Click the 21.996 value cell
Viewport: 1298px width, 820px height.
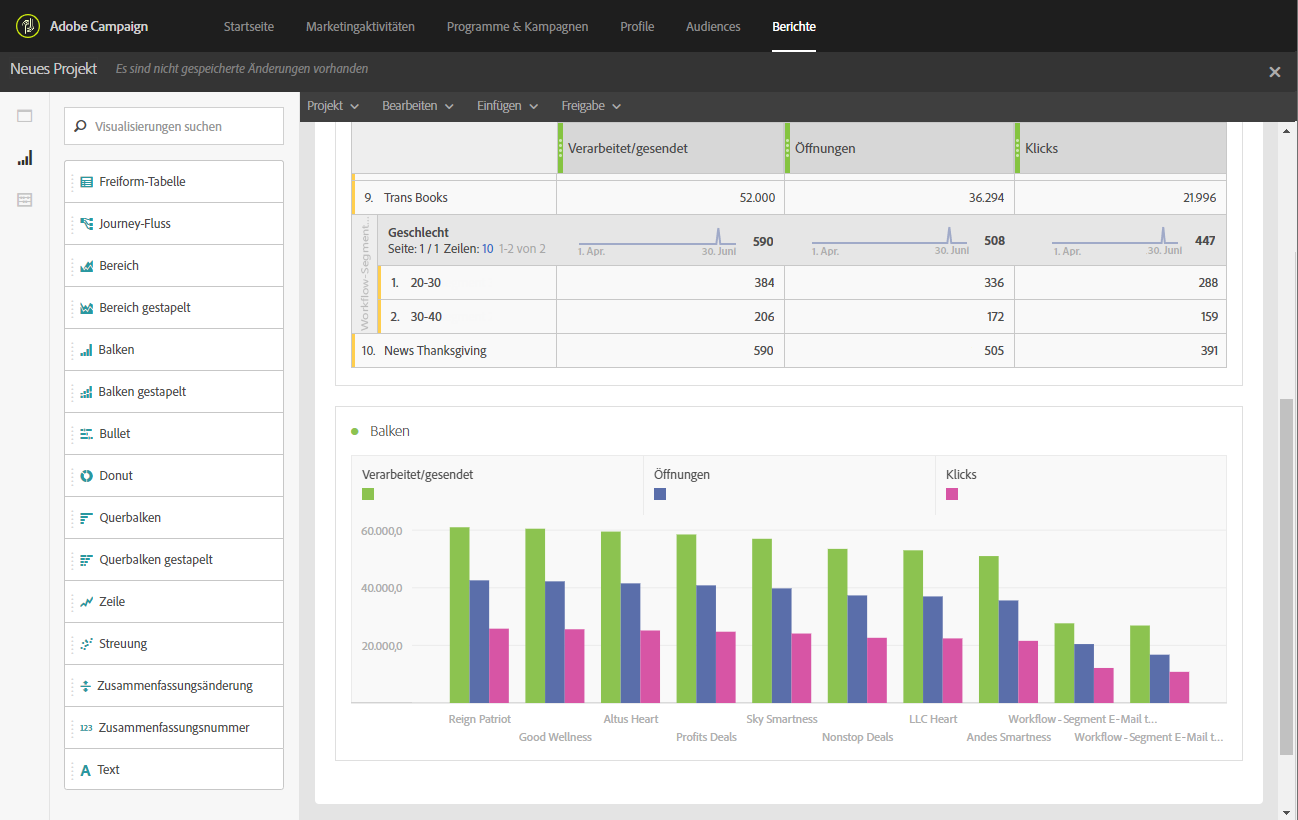point(1120,198)
